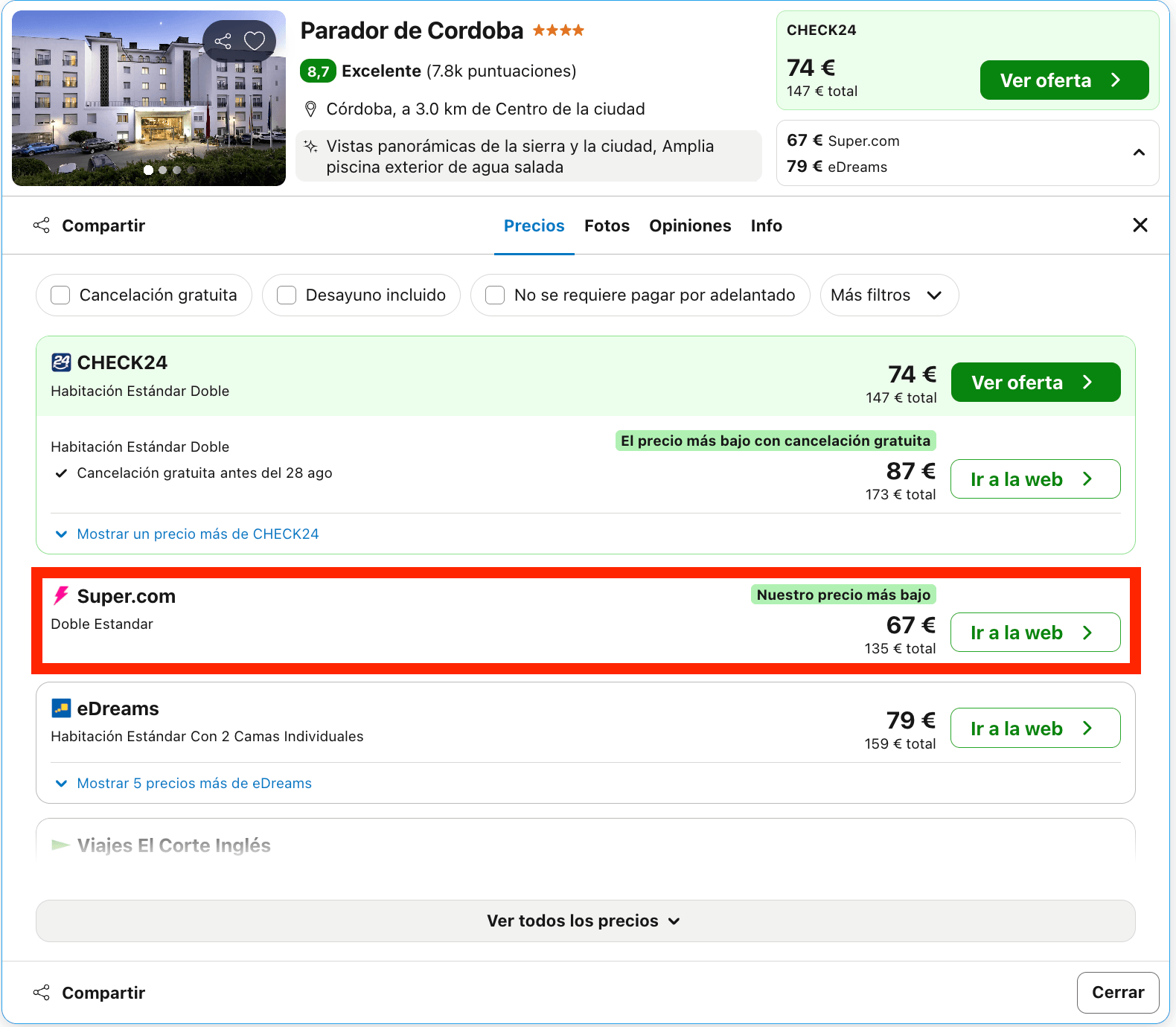Click the four-star rating icons
Image resolution: width=1176 pixels, height=1027 pixels.
coord(558,31)
